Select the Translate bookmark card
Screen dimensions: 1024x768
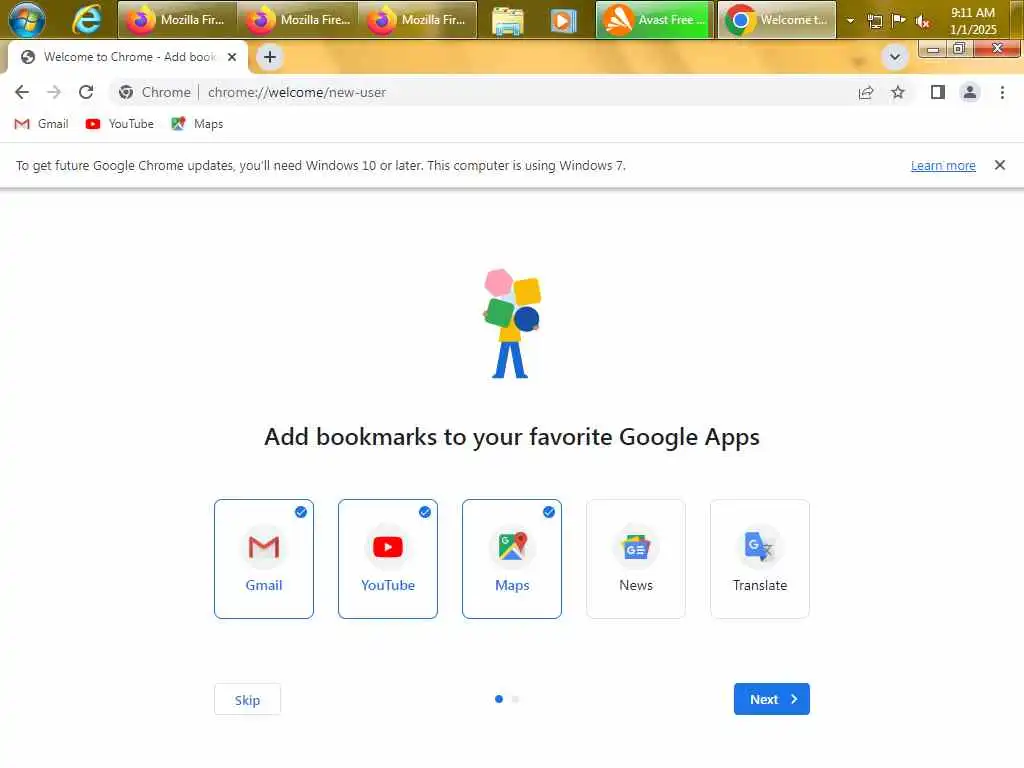(x=760, y=559)
